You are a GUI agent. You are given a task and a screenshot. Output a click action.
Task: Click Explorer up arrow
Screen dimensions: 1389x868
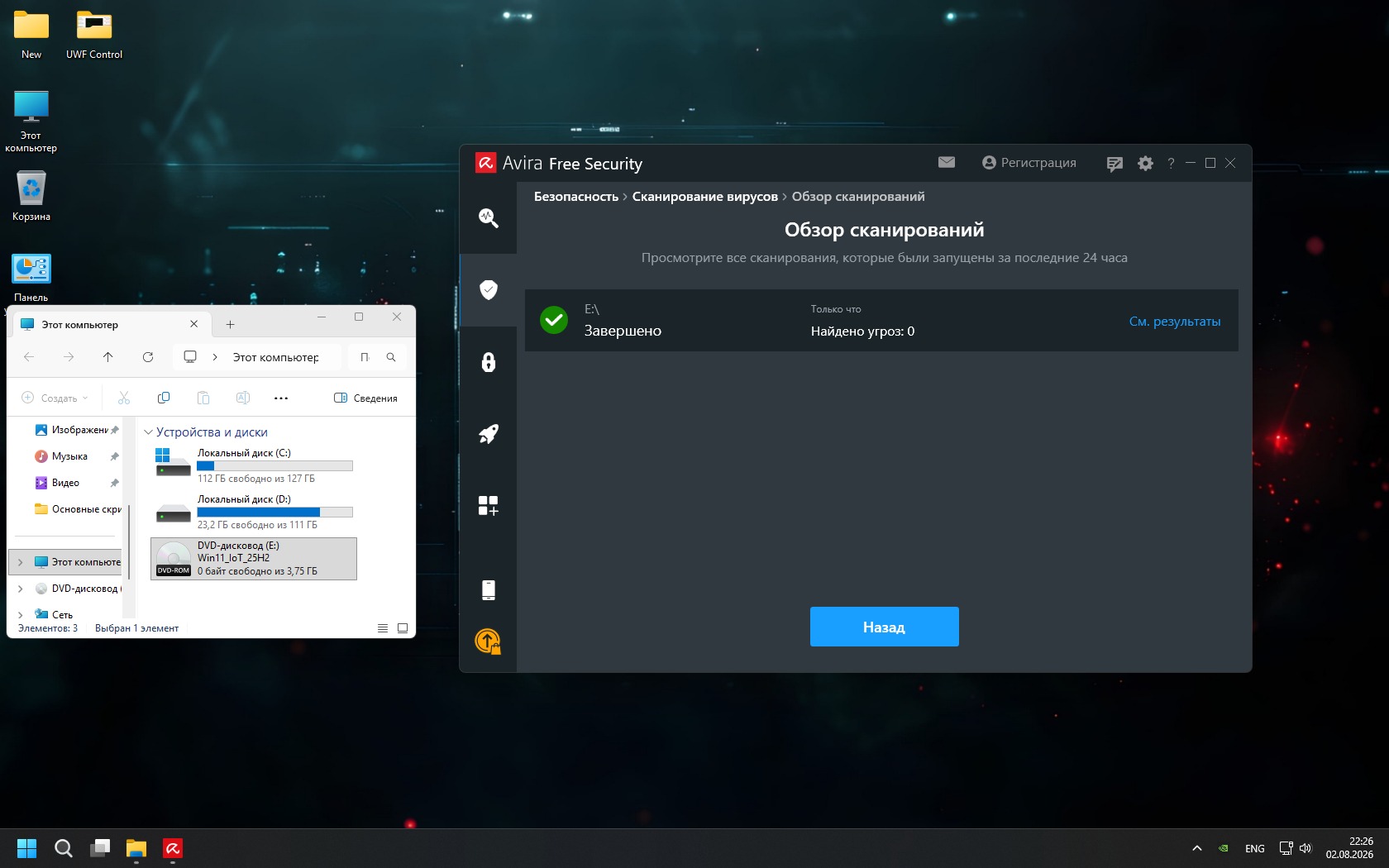107,357
